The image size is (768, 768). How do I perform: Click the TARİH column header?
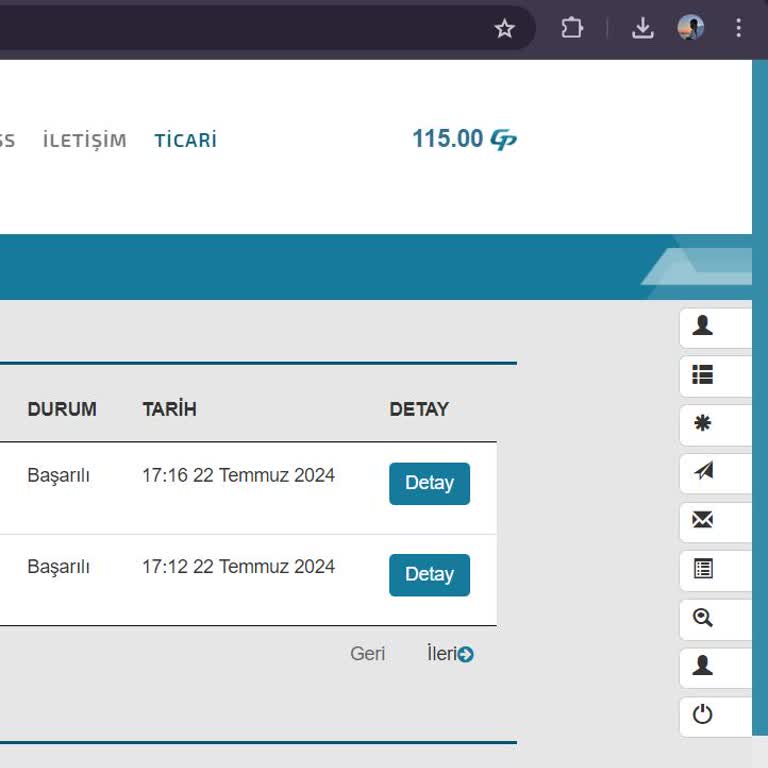pos(169,409)
